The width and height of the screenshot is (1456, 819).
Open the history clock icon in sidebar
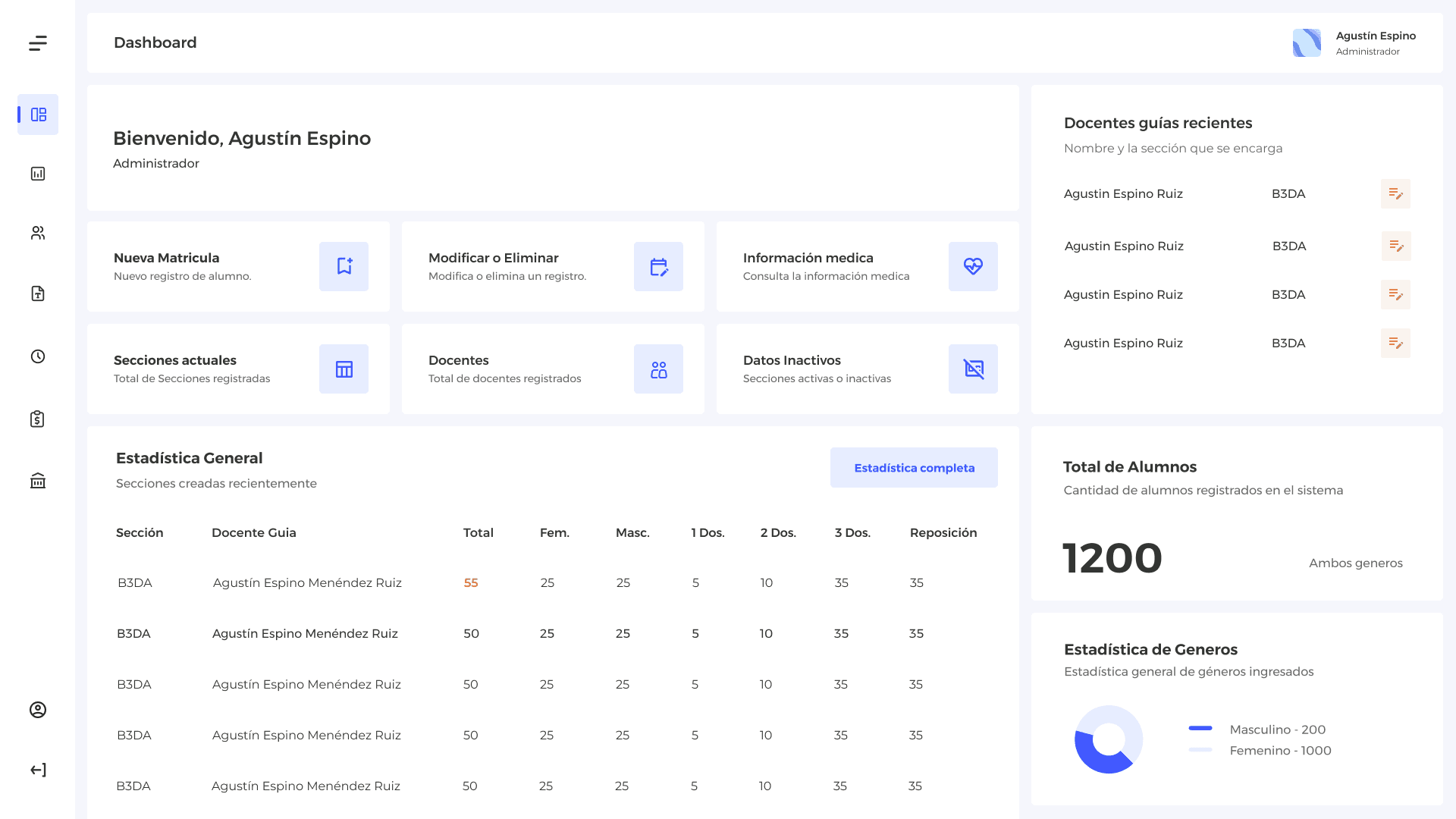click(37, 356)
